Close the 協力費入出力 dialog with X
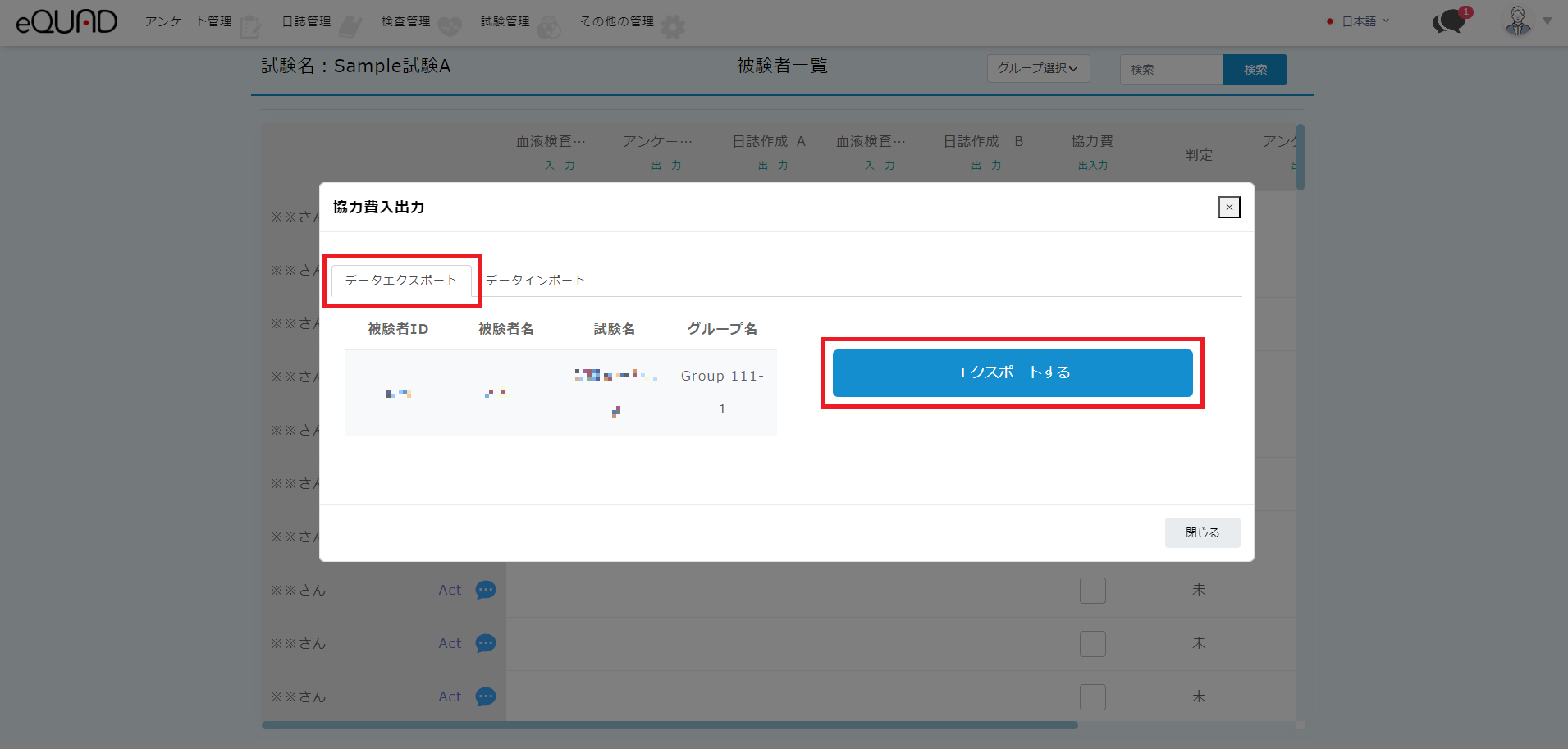The image size is (1568, 749). coord(1228,208)
